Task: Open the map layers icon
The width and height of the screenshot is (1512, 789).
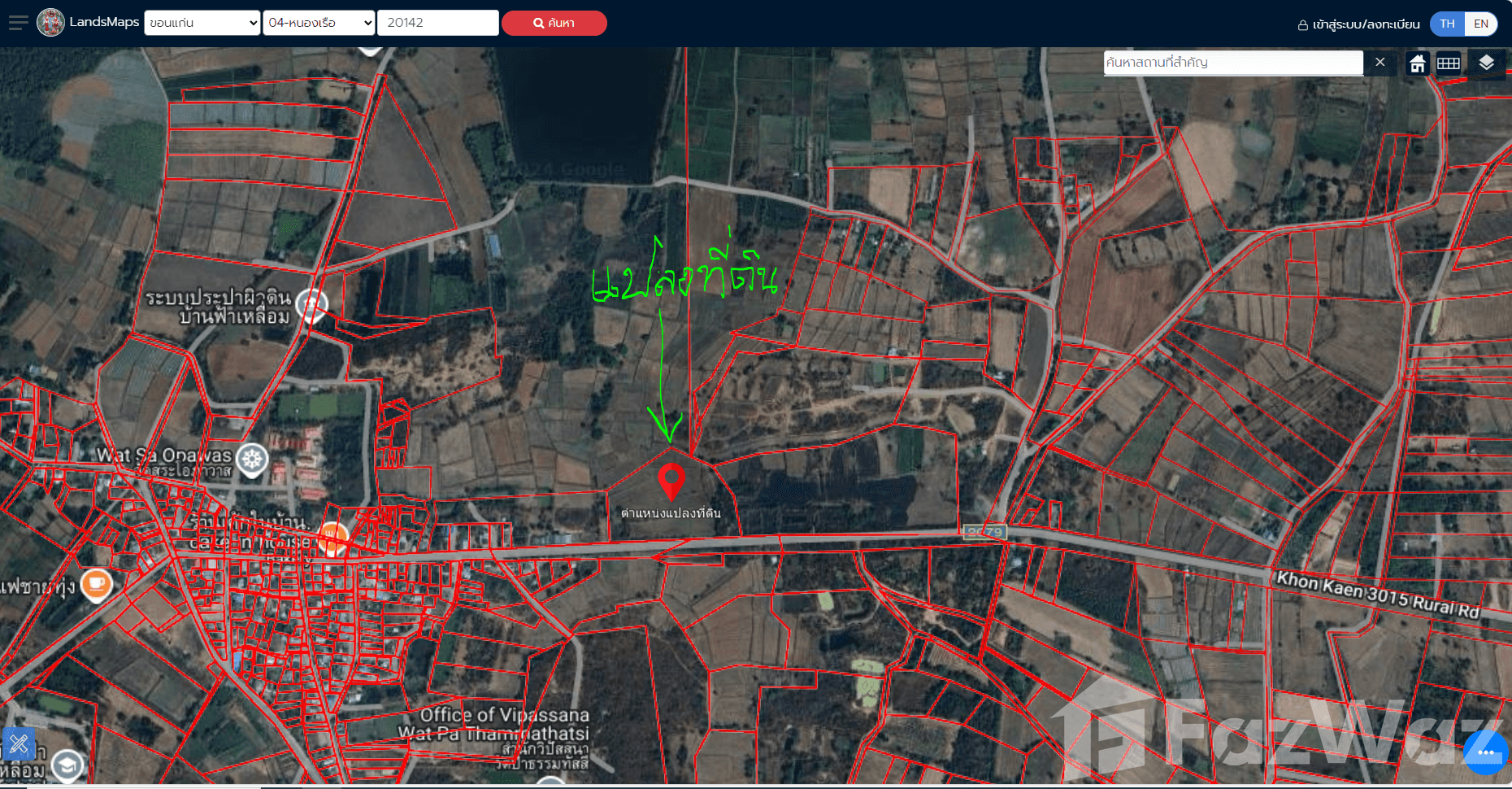Action: [x=1486, y=63]
